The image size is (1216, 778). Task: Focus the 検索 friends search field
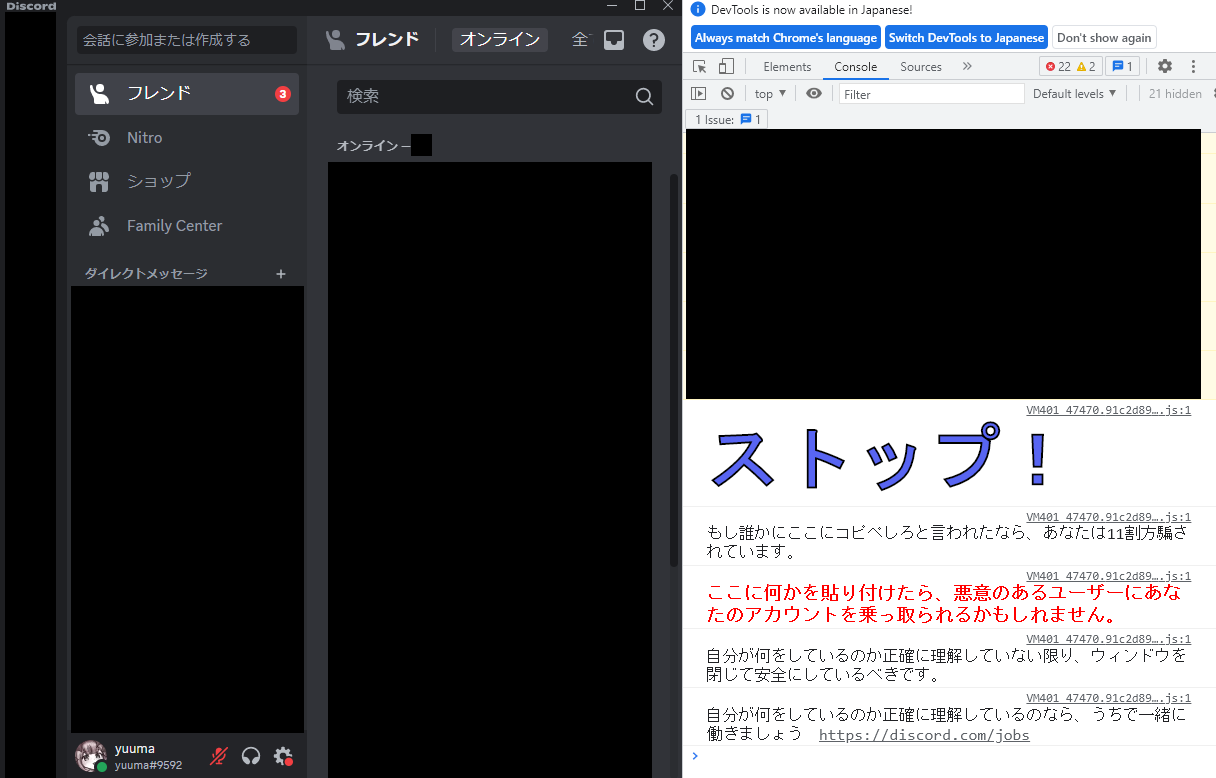click(x=499, y=97)
